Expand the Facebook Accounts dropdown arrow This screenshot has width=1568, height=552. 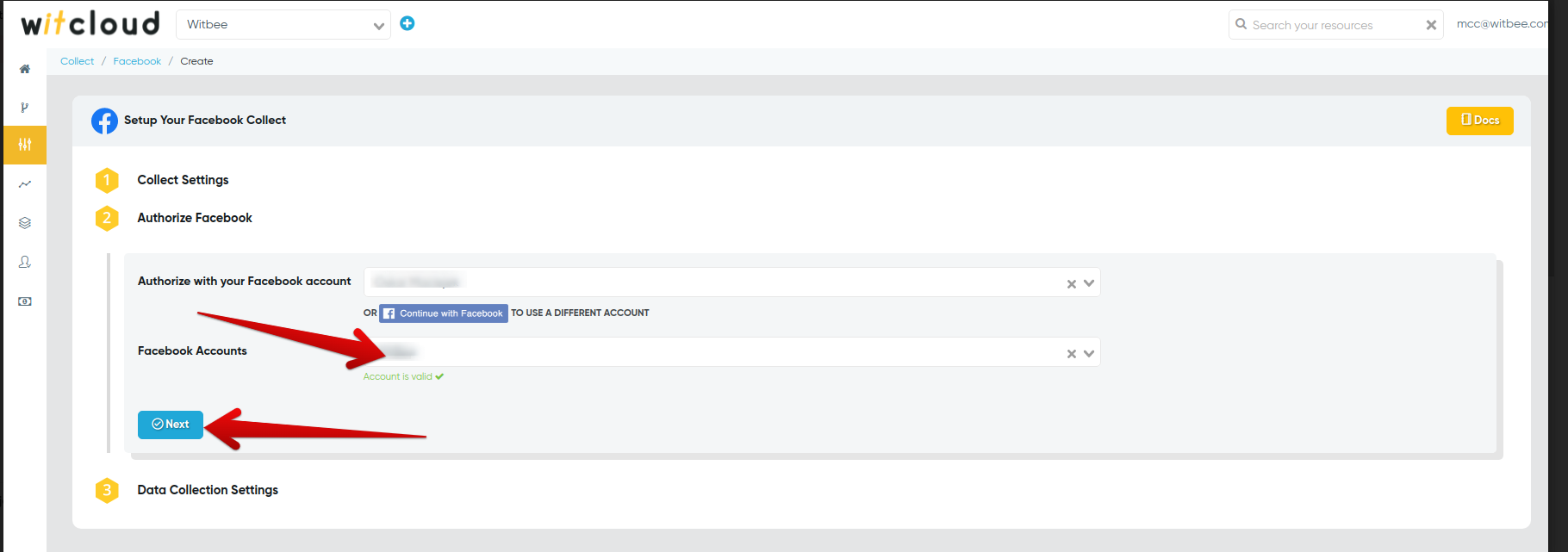[1089, 353]
